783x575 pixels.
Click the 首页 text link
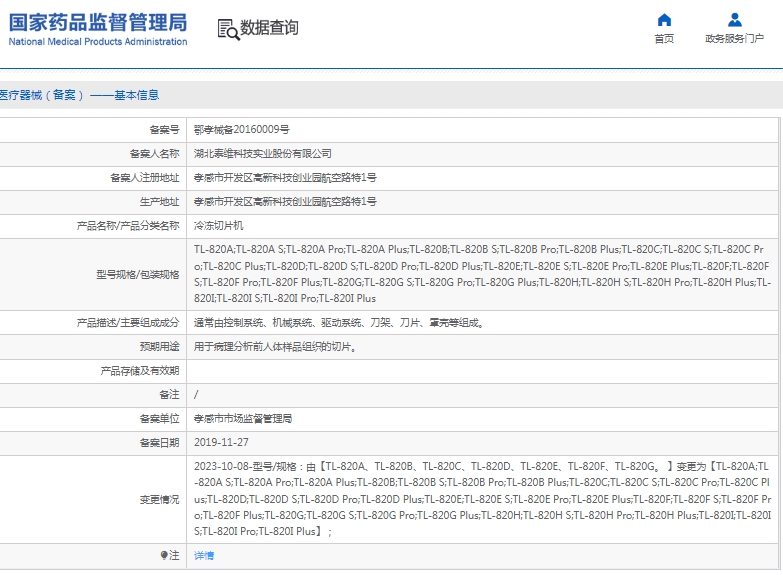(664, 38)
